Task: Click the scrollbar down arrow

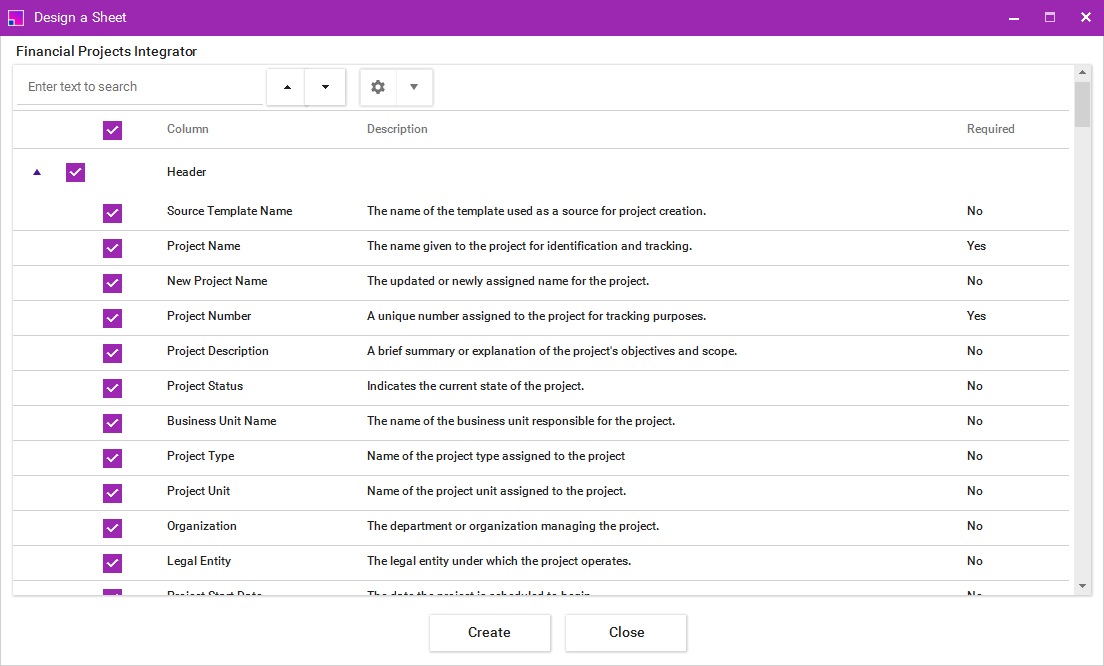Action: tap(1082, 586)
